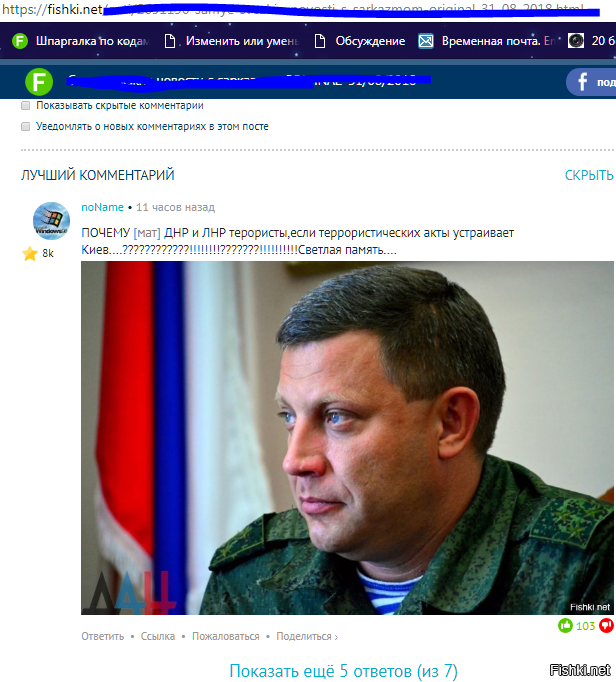Click the gold star rating icon
The width and height of the screenshot is (616, 682).
click(x=30, y=253)
